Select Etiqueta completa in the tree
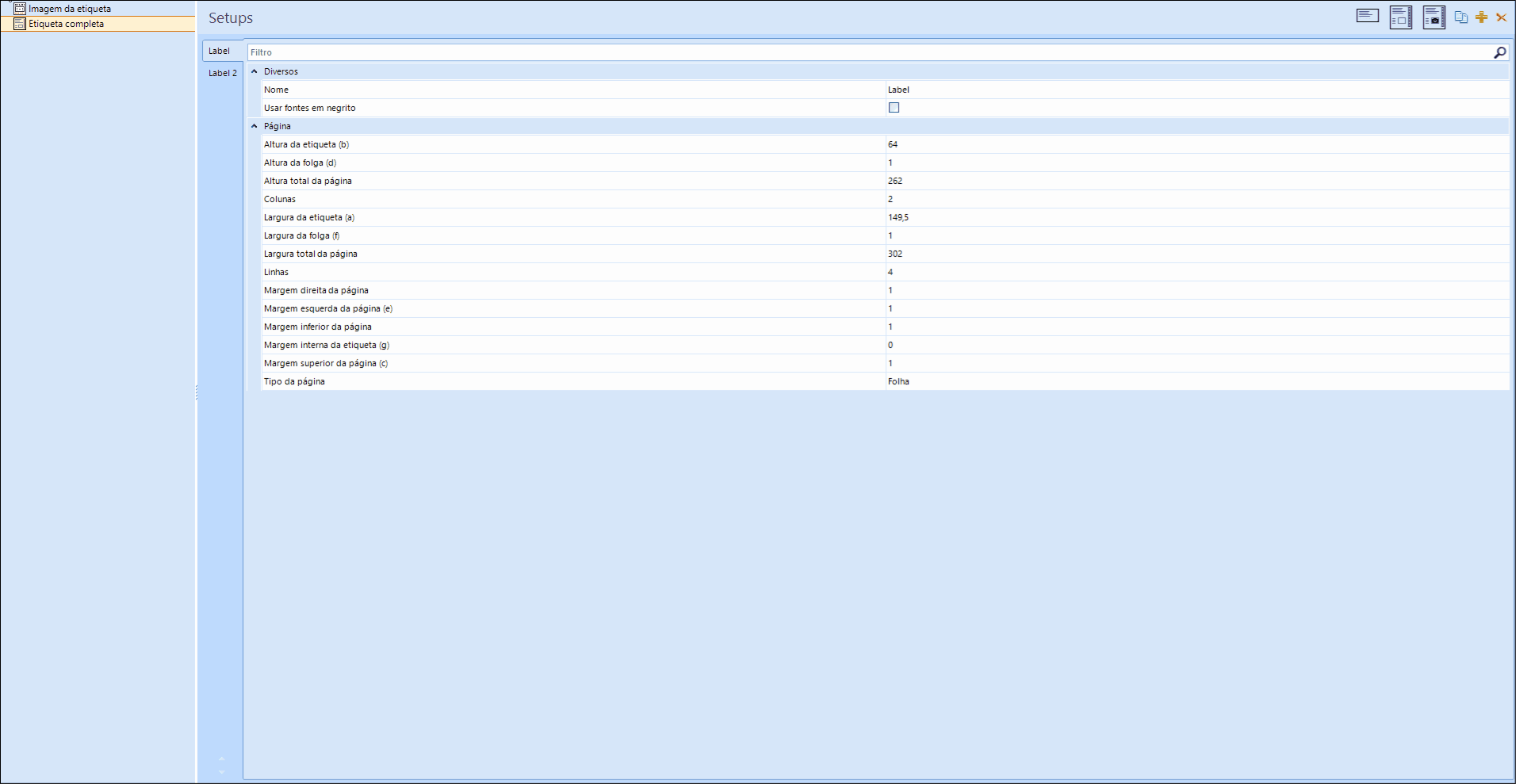Viewport: 1516px width, 784px height. pos(67,24)
